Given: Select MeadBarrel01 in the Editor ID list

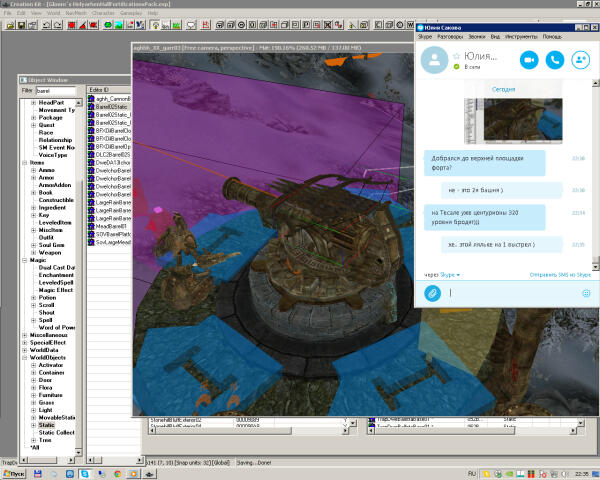Looking at the screenshot, I should click(111, 227).
